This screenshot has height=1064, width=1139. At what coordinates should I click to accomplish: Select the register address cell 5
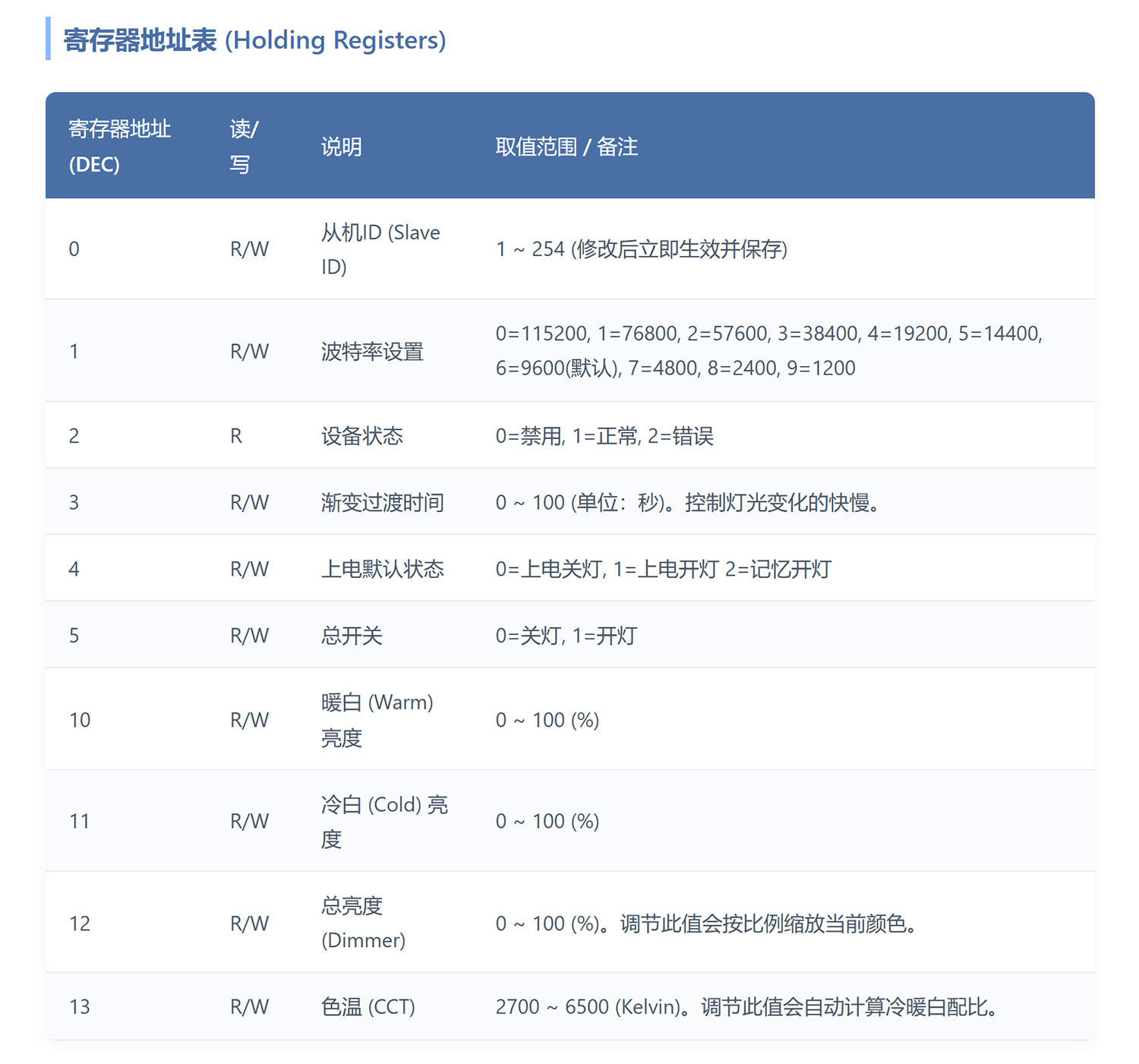point(74,636)
